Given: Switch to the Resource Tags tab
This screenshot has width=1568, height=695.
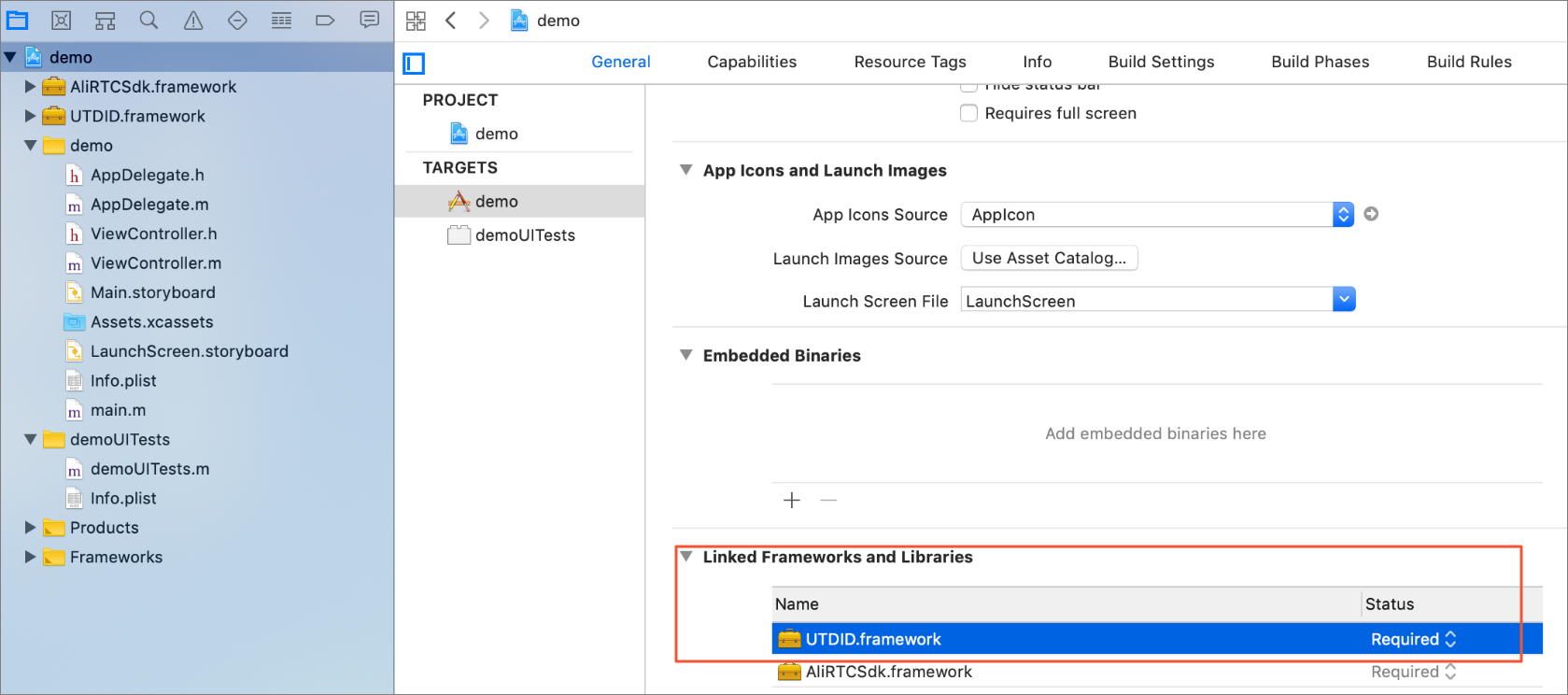Looking at the screenshot, I should [911, 62].
